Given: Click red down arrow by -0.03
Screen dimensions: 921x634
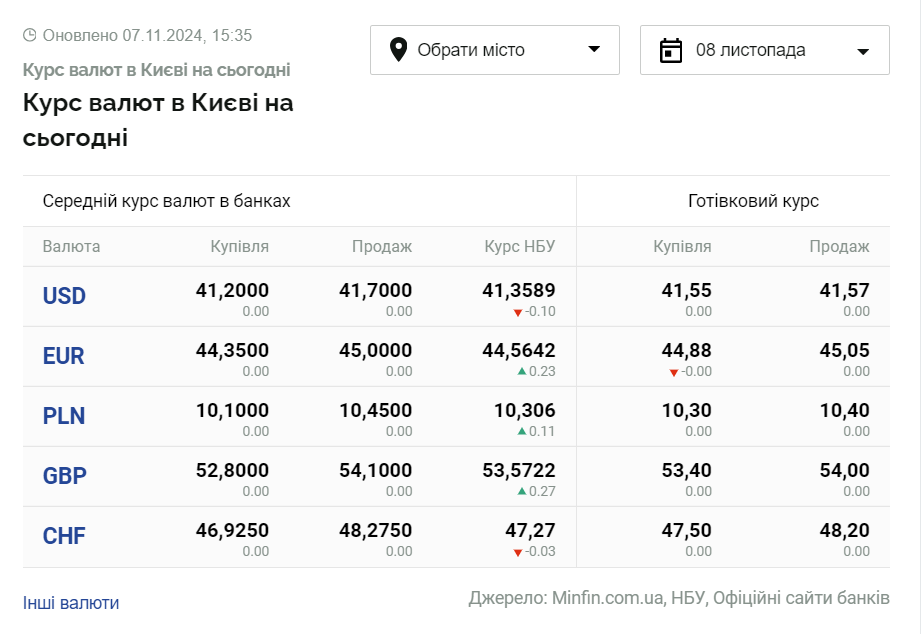Looking at the screenshot, I should [517, 552].
